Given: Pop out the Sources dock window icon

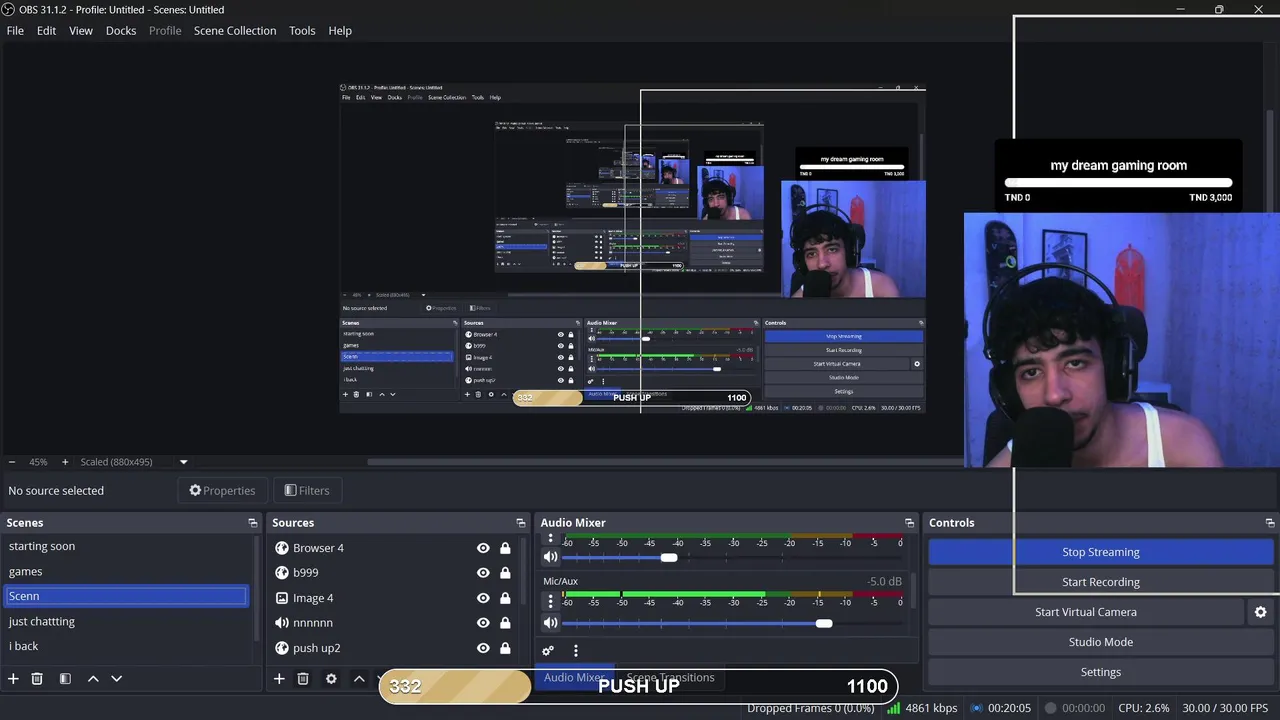Looking at the screenshot, I should point(521,523).
